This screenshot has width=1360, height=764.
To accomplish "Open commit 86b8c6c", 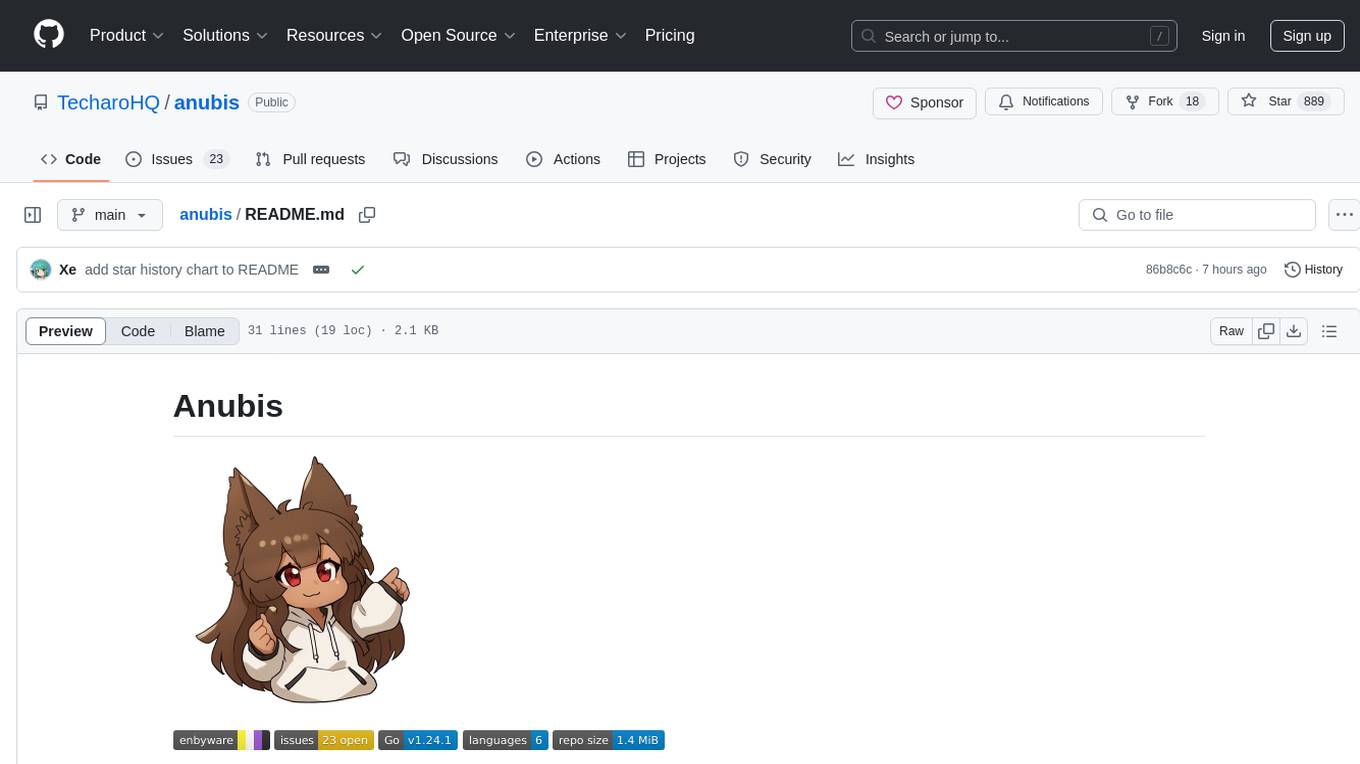I will tap(1168, 270).
